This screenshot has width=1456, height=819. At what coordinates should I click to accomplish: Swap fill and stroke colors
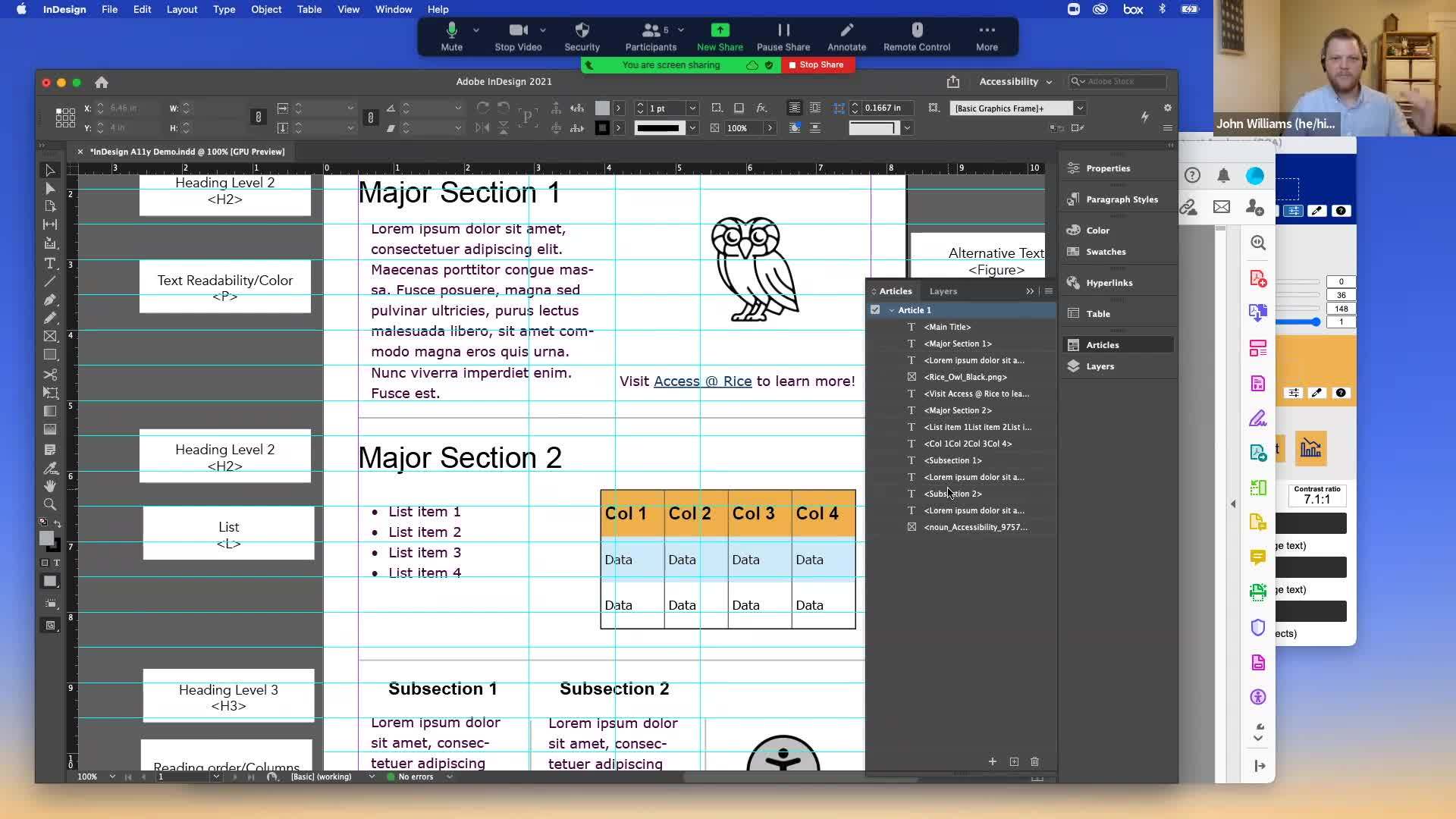(x=58, y=524)
